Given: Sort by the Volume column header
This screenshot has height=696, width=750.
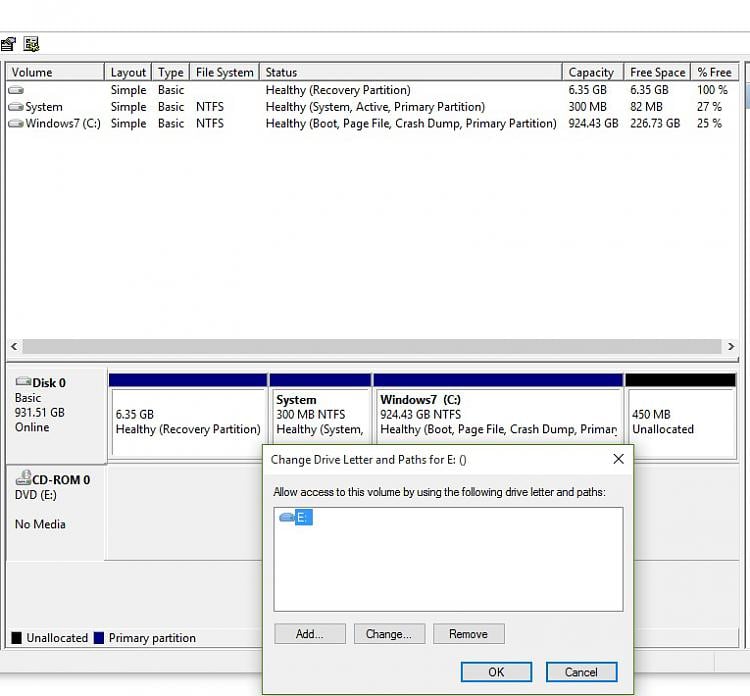Looking at the screenshot, I should [55, 72].
